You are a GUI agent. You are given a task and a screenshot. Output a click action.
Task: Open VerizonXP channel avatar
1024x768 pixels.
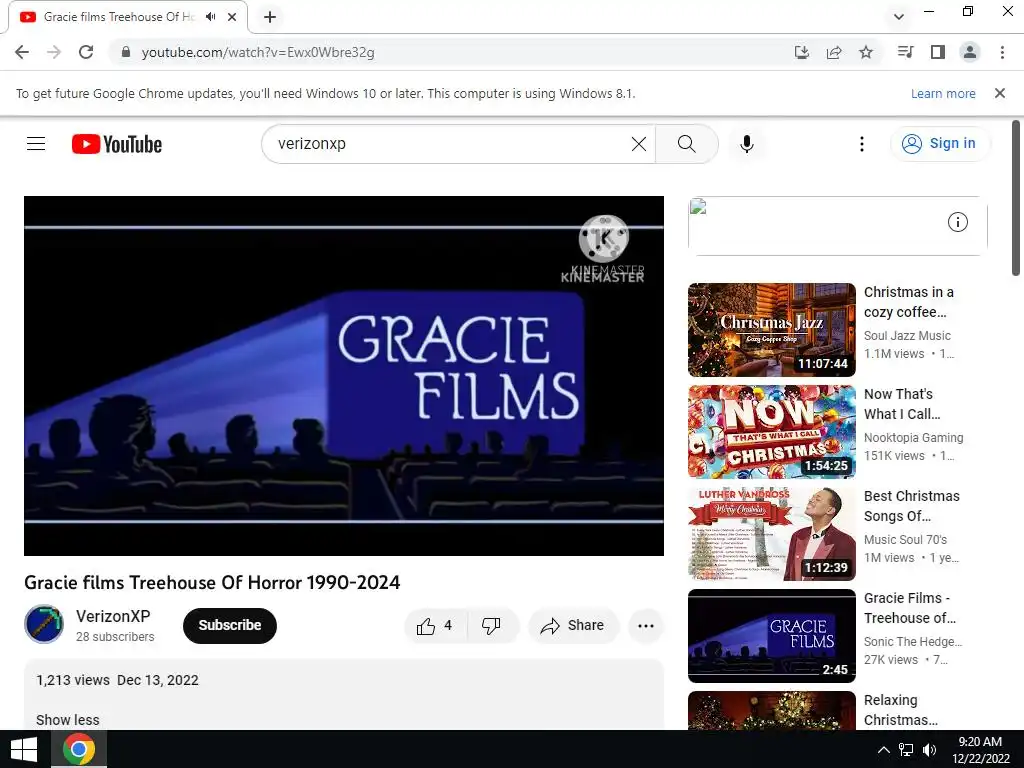tap(44, 624)
